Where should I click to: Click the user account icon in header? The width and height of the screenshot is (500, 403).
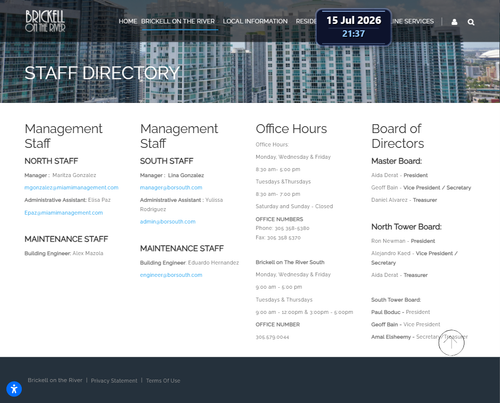(x=454, y=22)
